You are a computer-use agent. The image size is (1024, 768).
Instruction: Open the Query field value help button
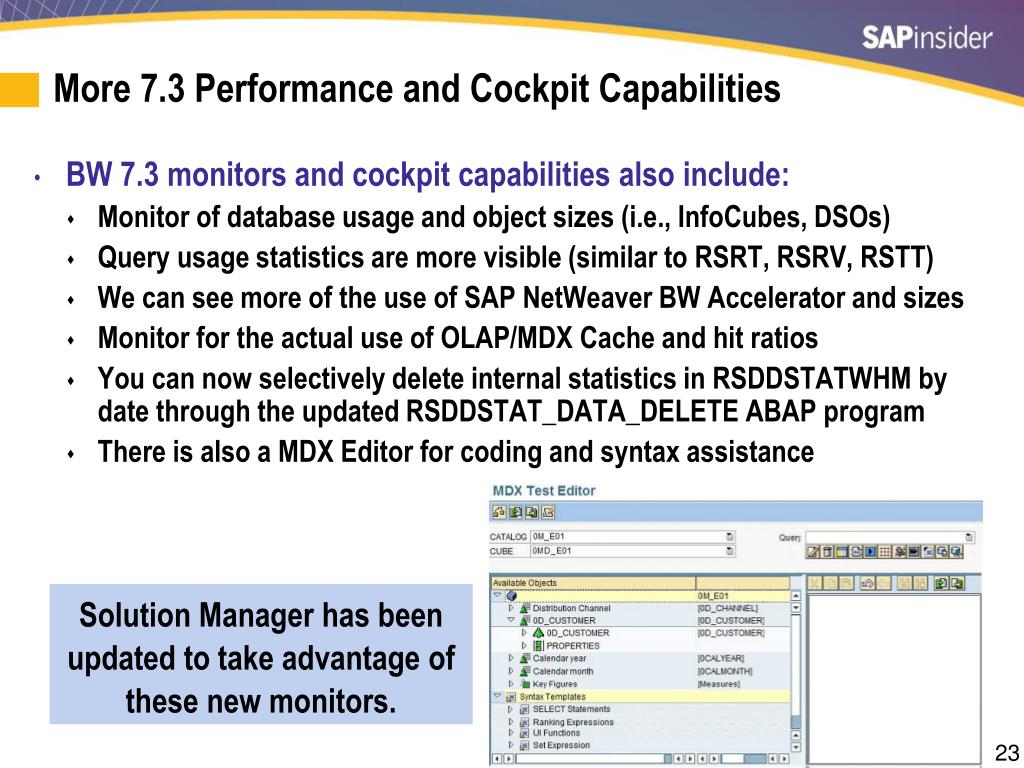[x=969, y=537]
